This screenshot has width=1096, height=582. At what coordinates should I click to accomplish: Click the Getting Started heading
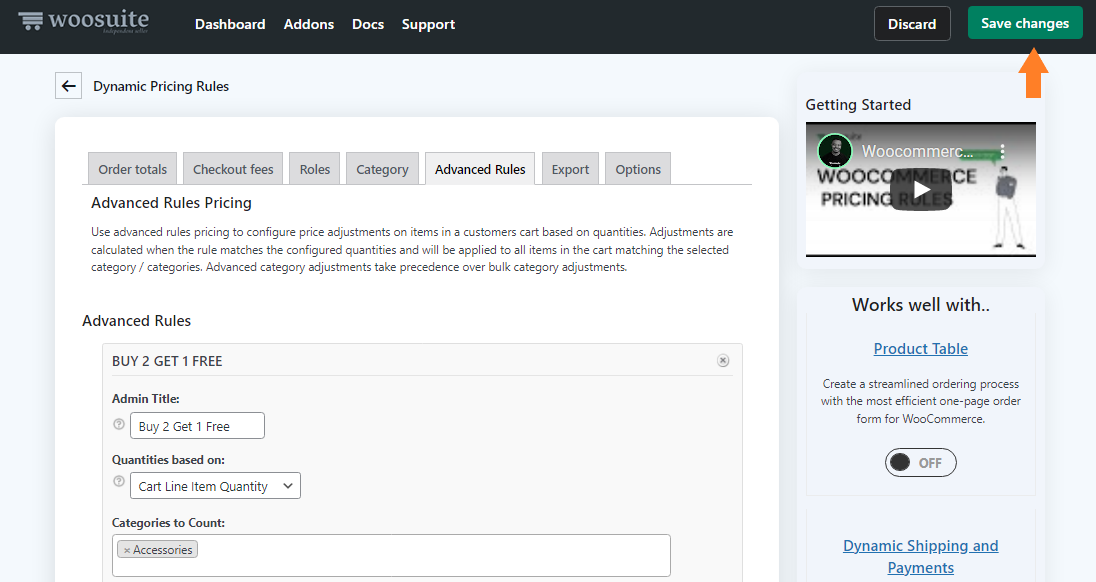point(858,105)
